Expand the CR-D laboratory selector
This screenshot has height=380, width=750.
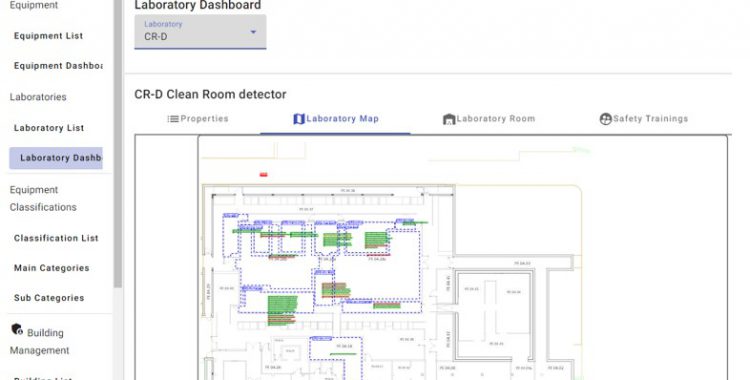[x=200, y=32]
